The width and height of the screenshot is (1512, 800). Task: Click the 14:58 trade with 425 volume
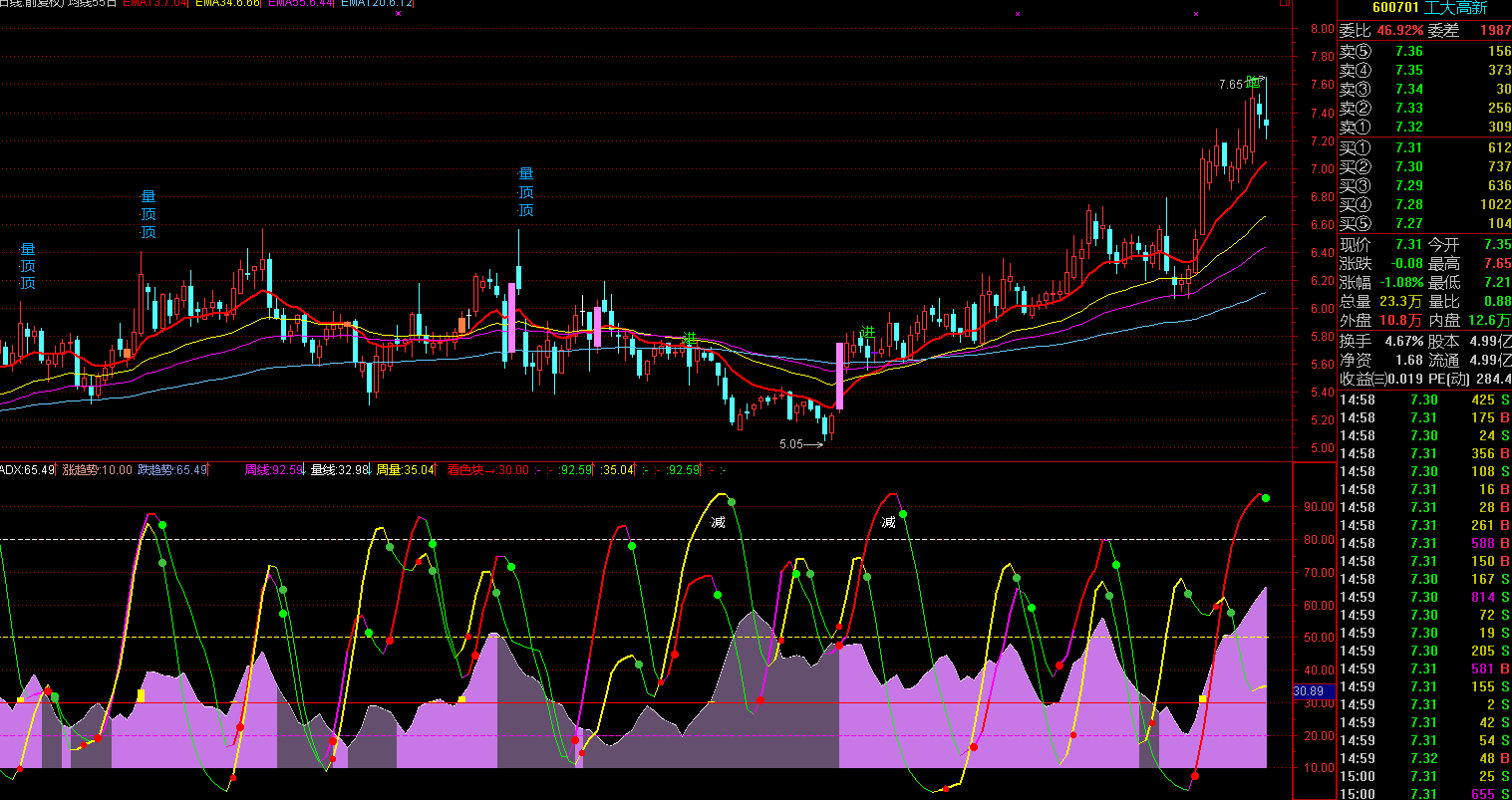tap(1424, 400)
